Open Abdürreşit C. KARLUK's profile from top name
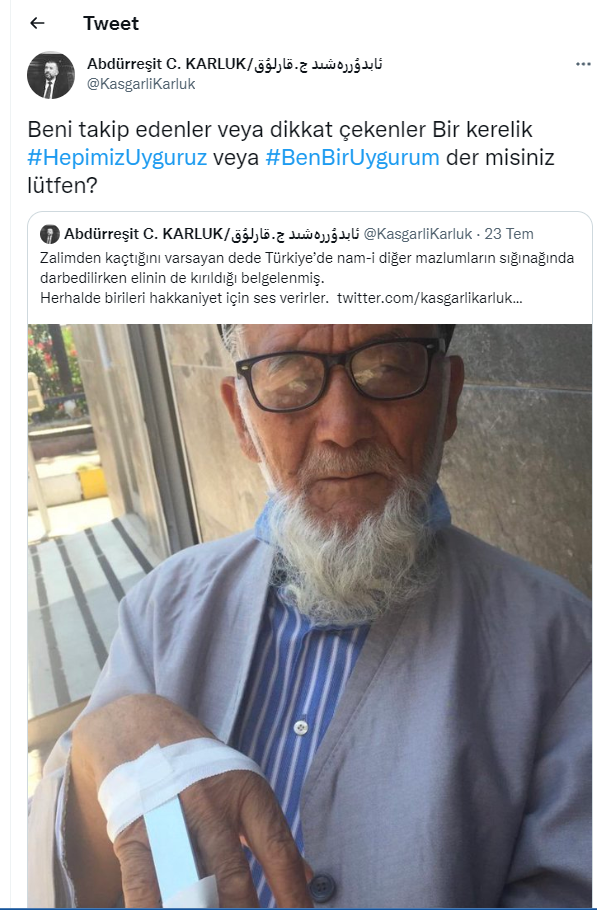597x910 pixels. click(167, 64)
